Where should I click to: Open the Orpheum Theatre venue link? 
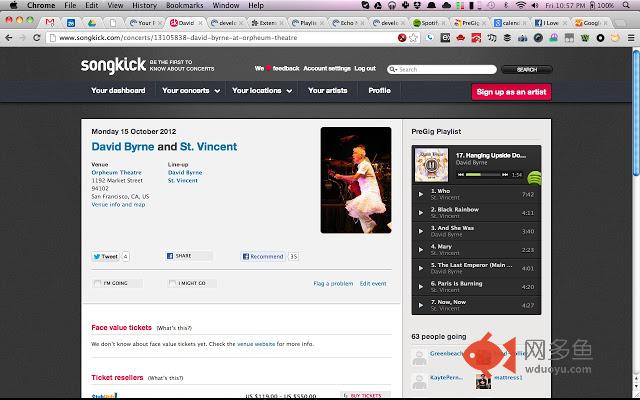tap(116, 173)
